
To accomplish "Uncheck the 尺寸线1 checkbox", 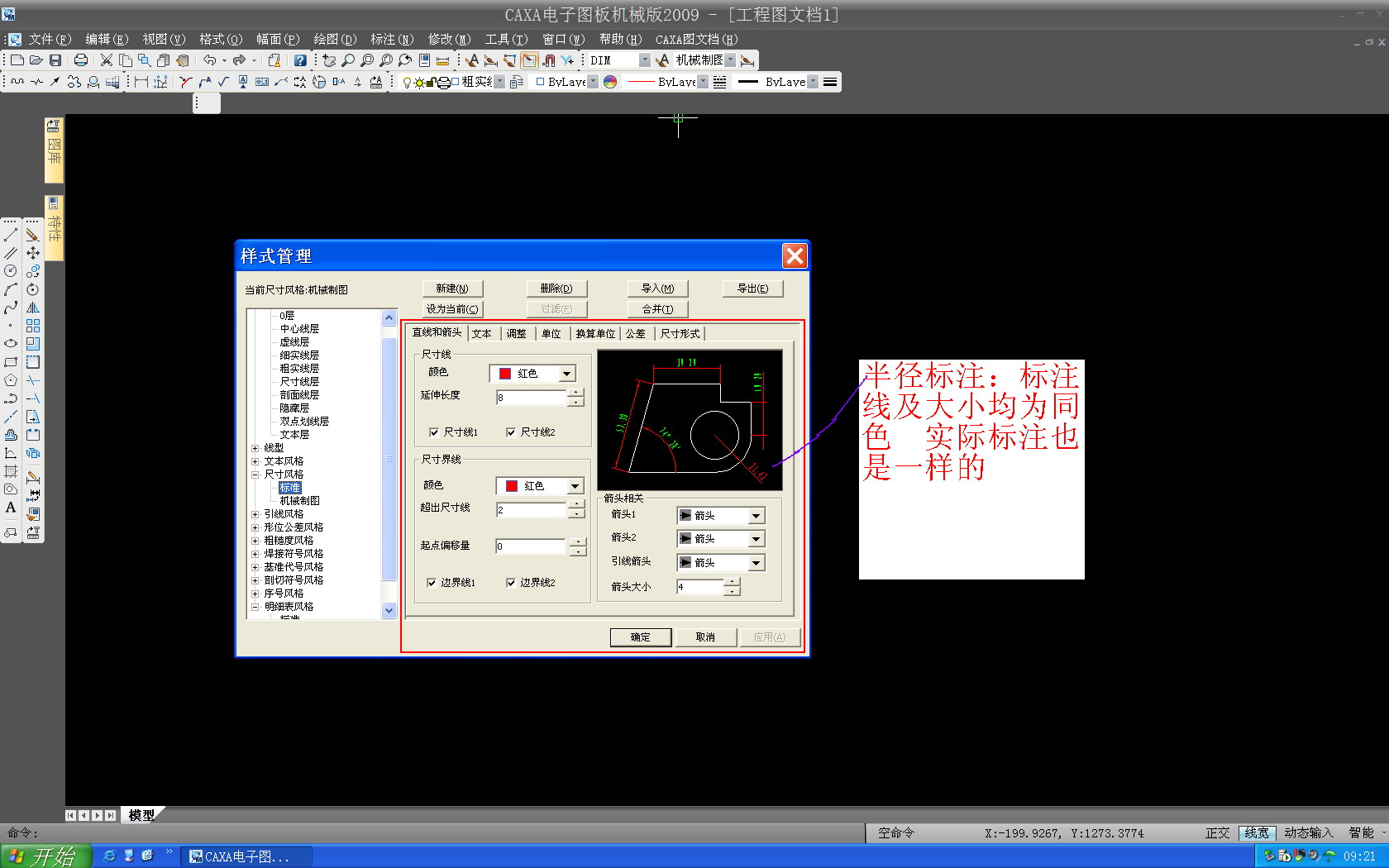I will click(434, 432).
